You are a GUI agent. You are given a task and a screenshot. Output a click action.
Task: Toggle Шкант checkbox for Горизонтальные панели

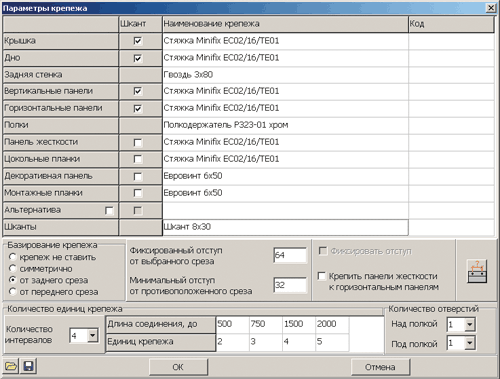137,108
